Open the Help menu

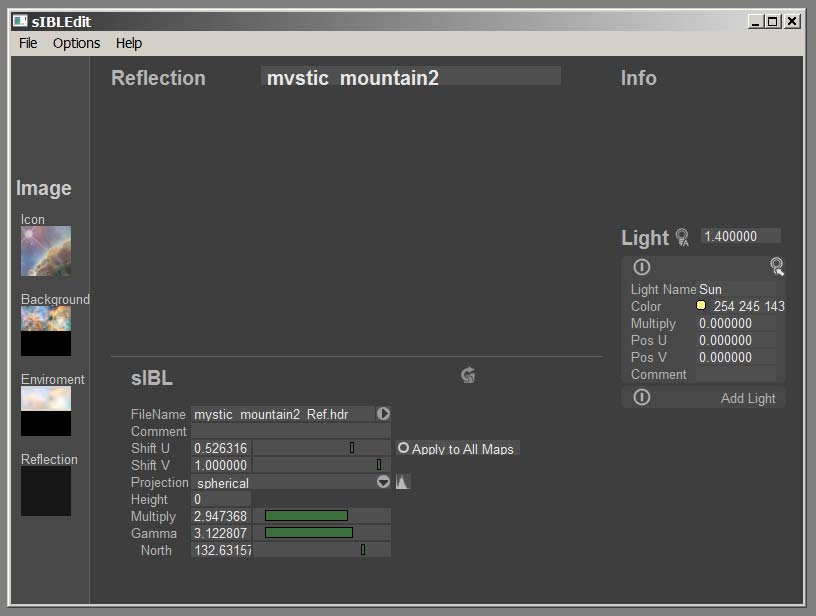click(129, 43)
